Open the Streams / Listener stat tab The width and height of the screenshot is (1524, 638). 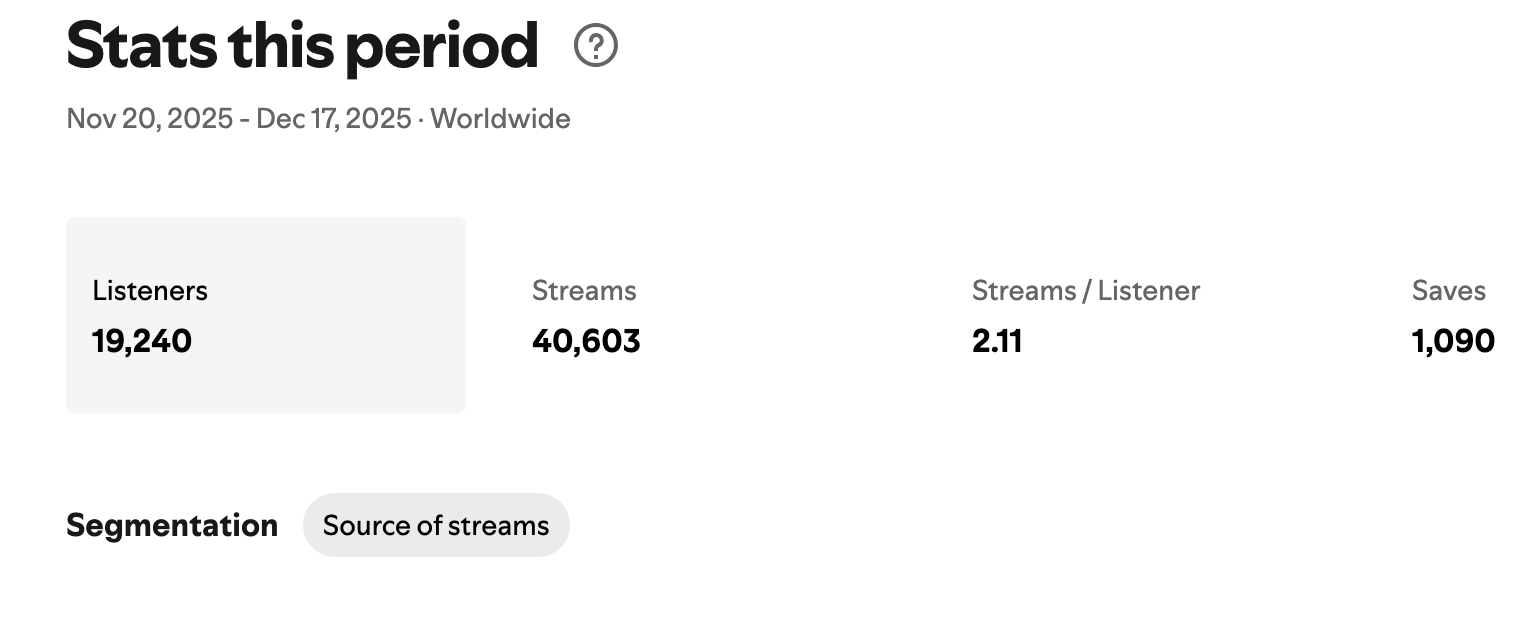(1085, 315)
